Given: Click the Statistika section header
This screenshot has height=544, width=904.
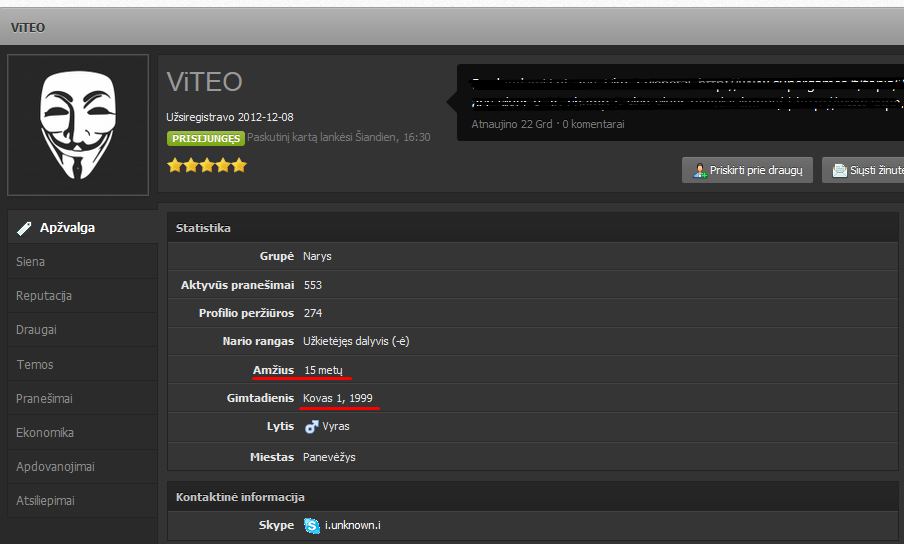Looking at the screenshot, I should [533, 228].
